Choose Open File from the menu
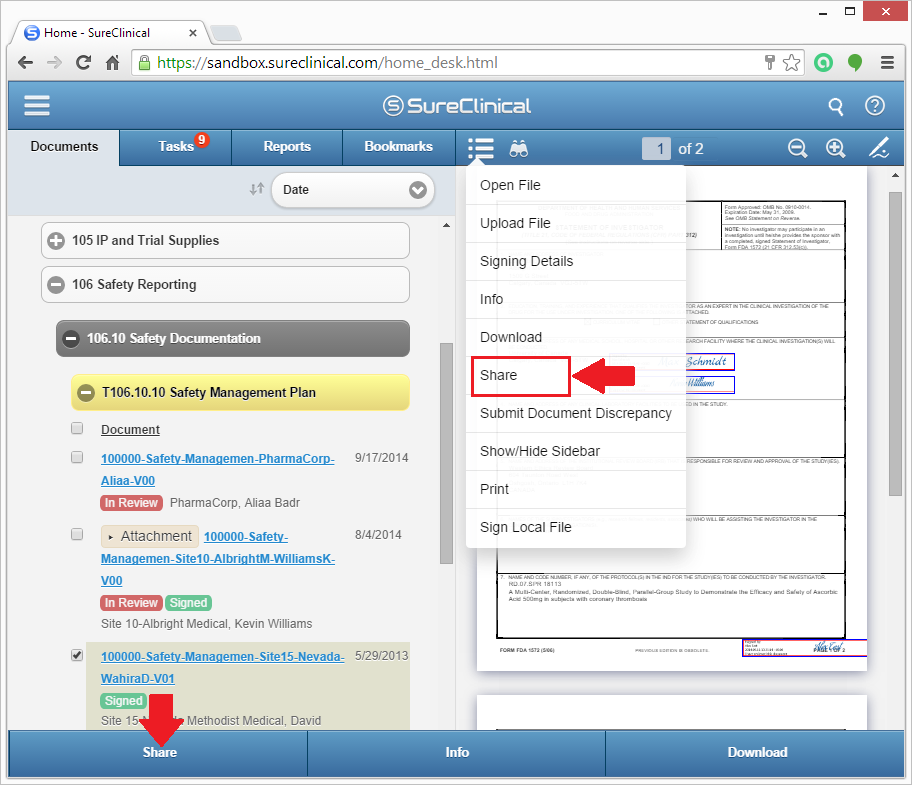Viewport: 912px width, 785px height. [576, 185]
